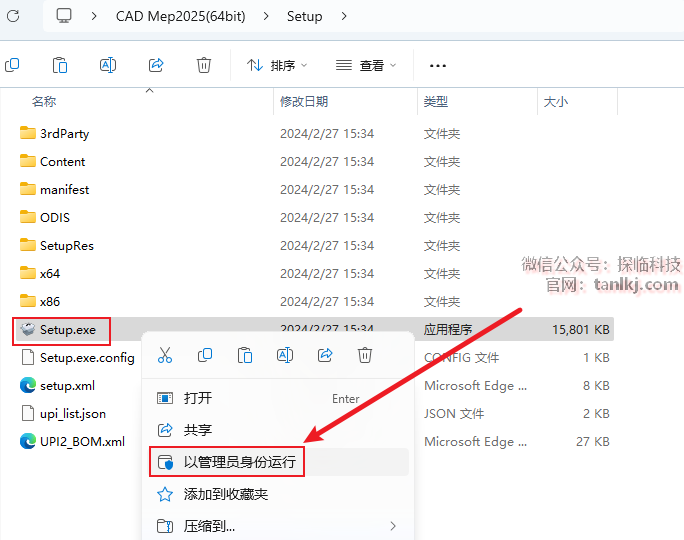Image resolution: width=684 pixels, height=540 pixels.
Task: Choose 添加到收藏夹 from context menu
Action: [225, 494]
